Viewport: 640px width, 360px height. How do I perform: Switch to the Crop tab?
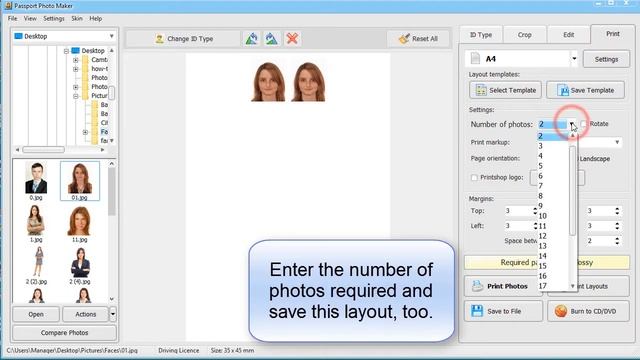coord(524,35)
